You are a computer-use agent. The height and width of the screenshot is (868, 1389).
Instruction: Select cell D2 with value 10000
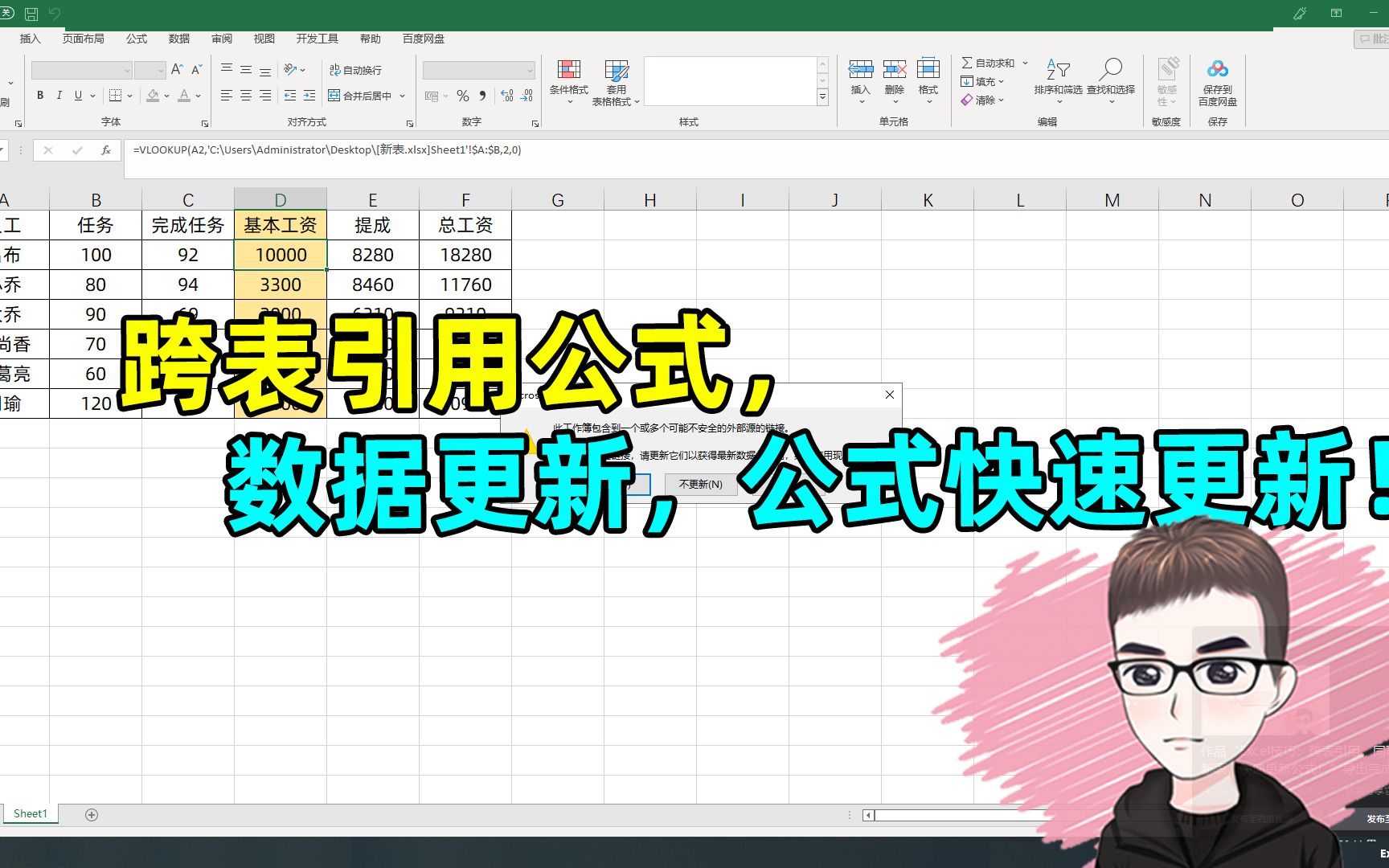(x=281, y=255)
